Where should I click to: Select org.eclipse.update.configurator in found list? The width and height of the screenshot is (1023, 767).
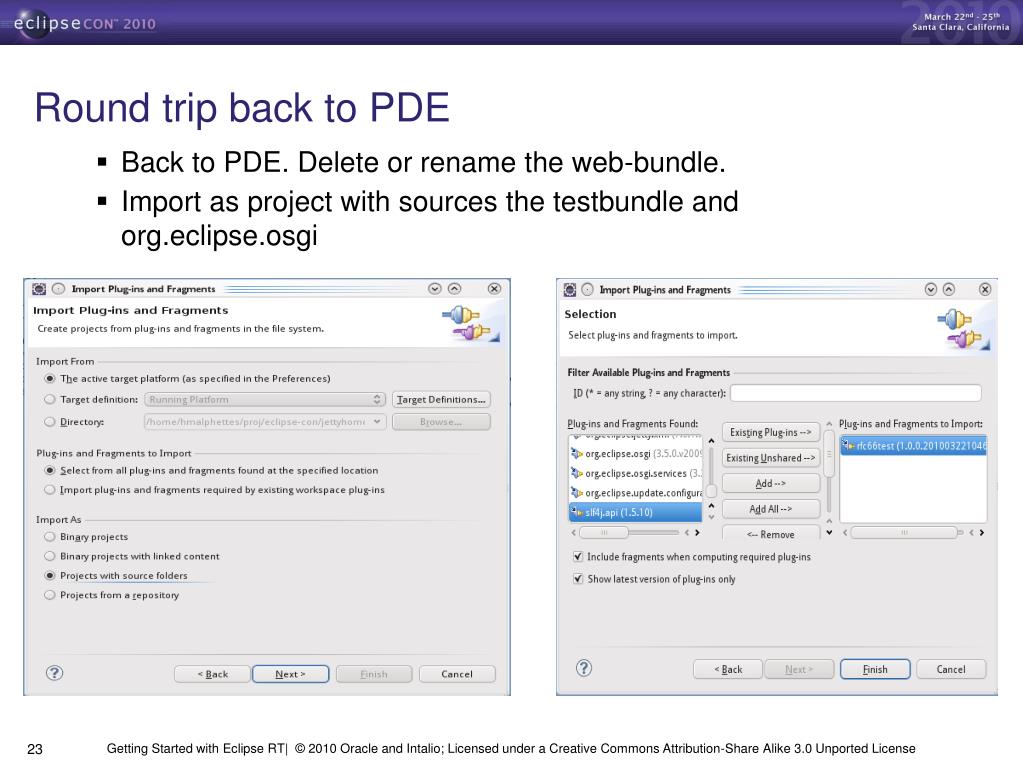pos(635,492)
